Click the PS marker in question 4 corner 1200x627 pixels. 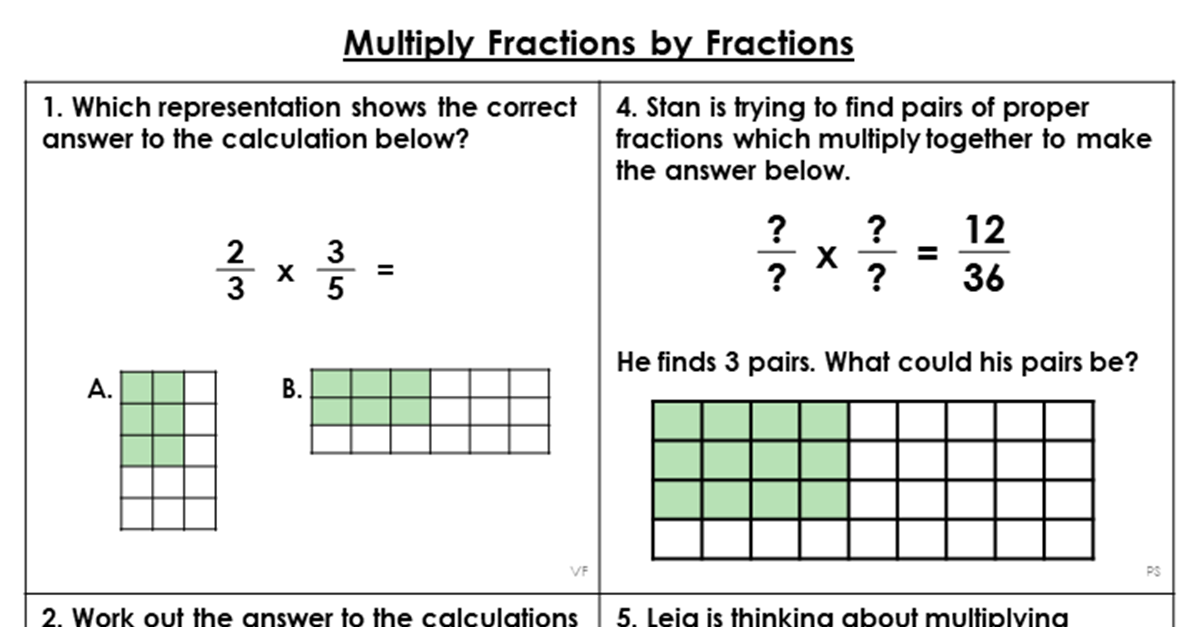(1151, 571)
